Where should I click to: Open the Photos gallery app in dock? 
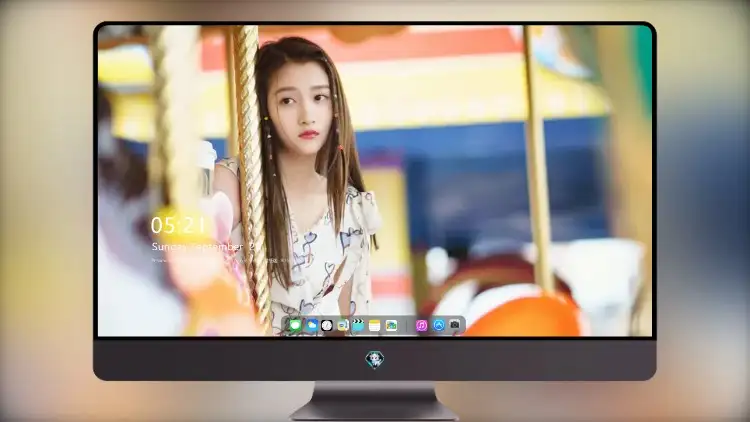point(391,325)
